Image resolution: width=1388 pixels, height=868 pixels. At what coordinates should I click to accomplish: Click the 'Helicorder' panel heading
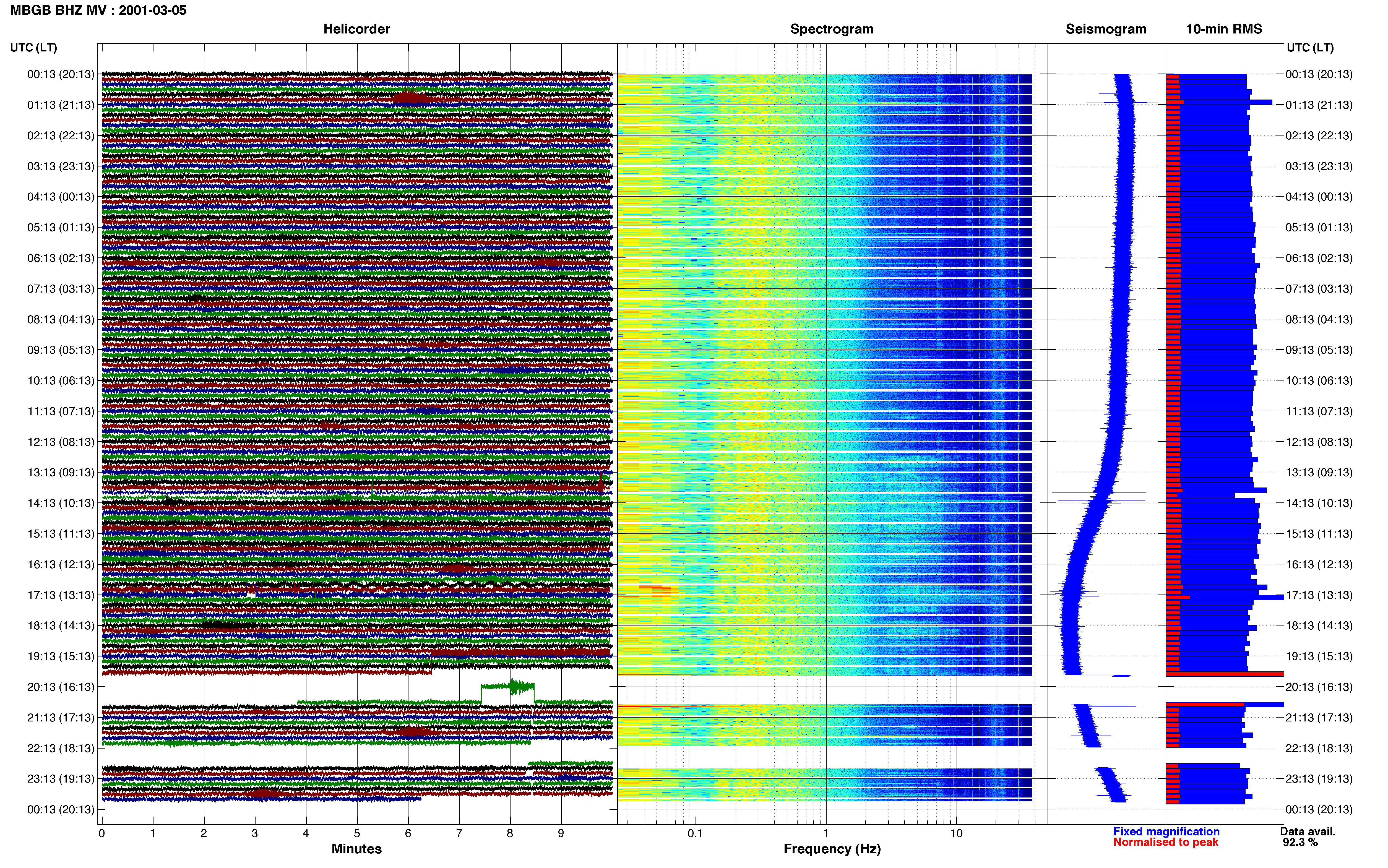coord(356,29)
